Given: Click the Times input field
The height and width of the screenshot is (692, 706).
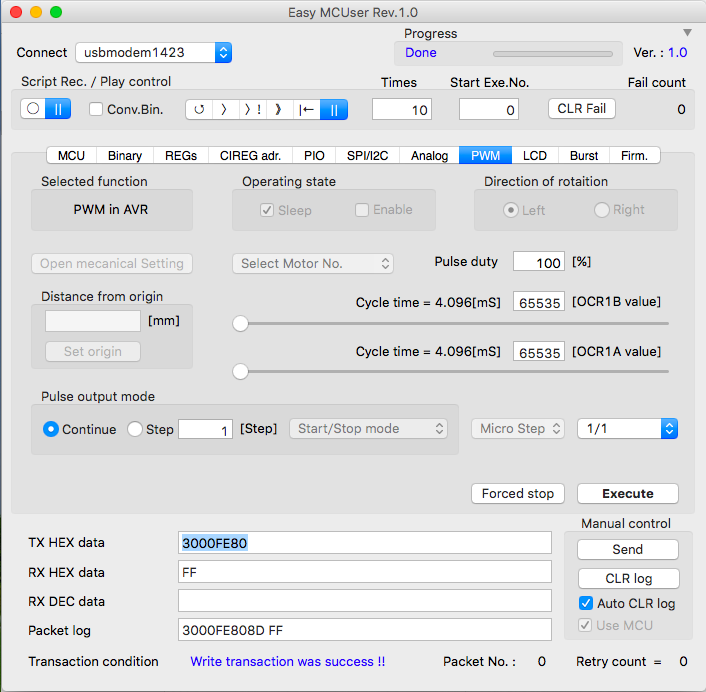Looking at the screenshot, I should [x=402, y=109].
